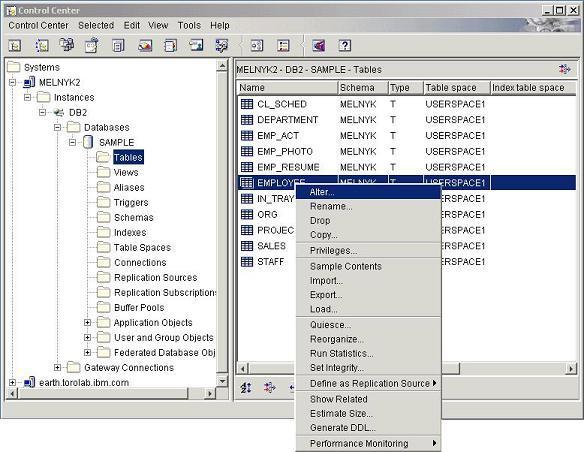Click the STAFF table icon
The image size is (584, 452).
click(247, 261)
